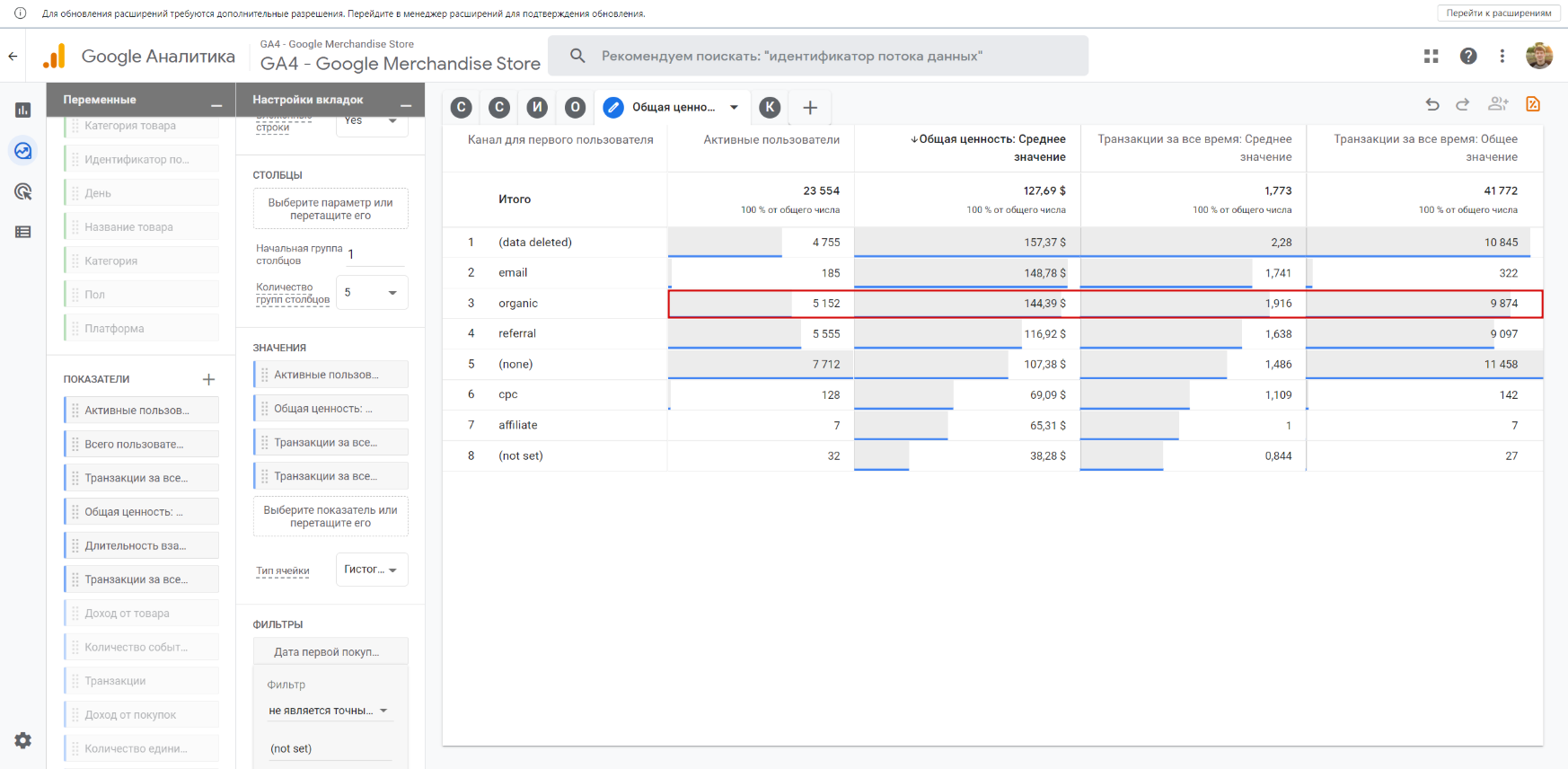Select the Платформа dimension
The height and width of the screenshot is (769, 1568).
(x=142, y=329)
